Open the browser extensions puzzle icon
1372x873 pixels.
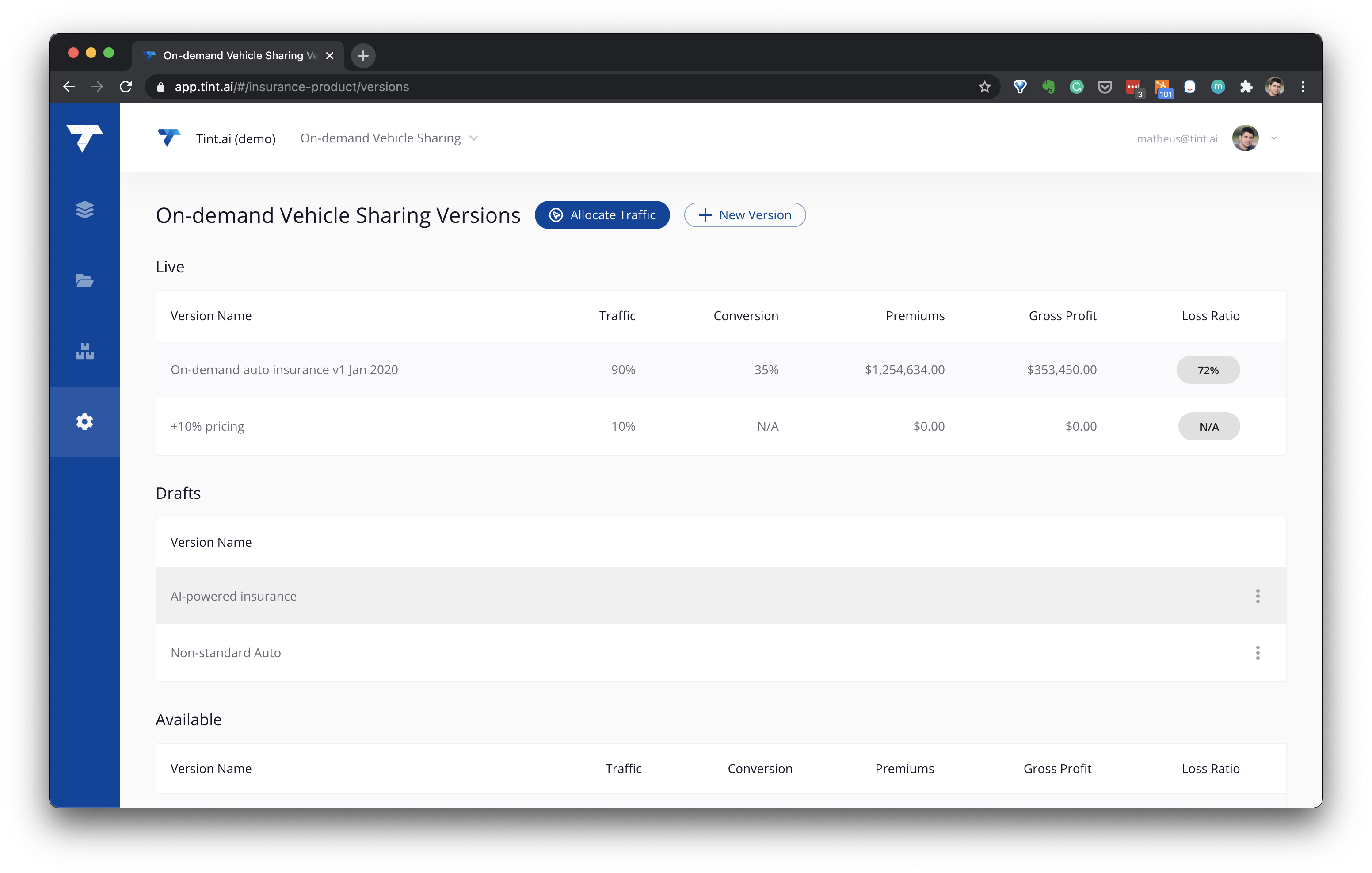click(1246, 87)
